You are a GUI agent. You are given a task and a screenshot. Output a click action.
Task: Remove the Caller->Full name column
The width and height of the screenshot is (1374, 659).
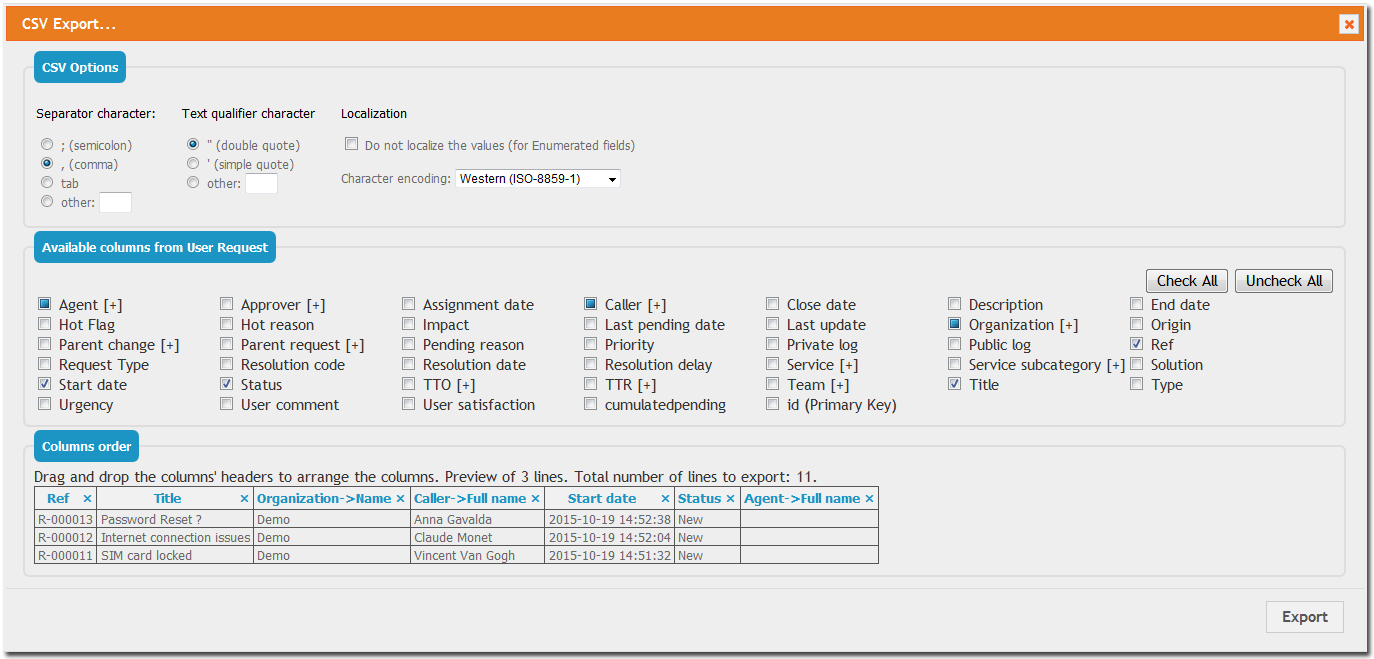pos(535,497)
